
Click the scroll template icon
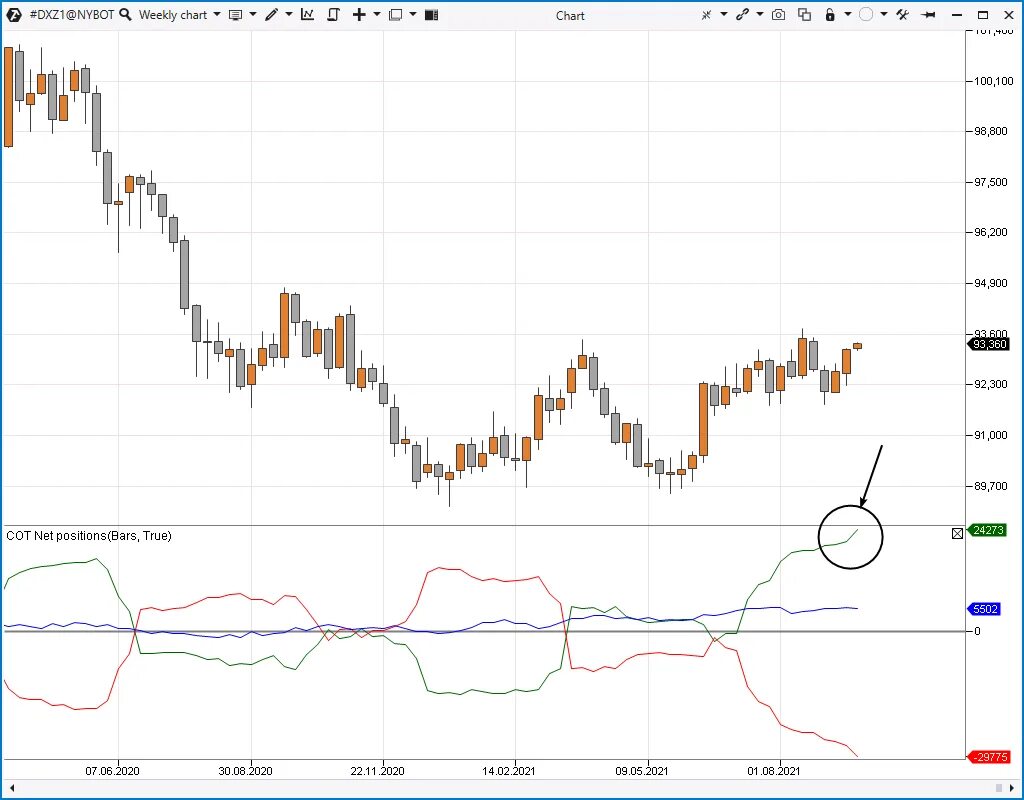point(333,14)
